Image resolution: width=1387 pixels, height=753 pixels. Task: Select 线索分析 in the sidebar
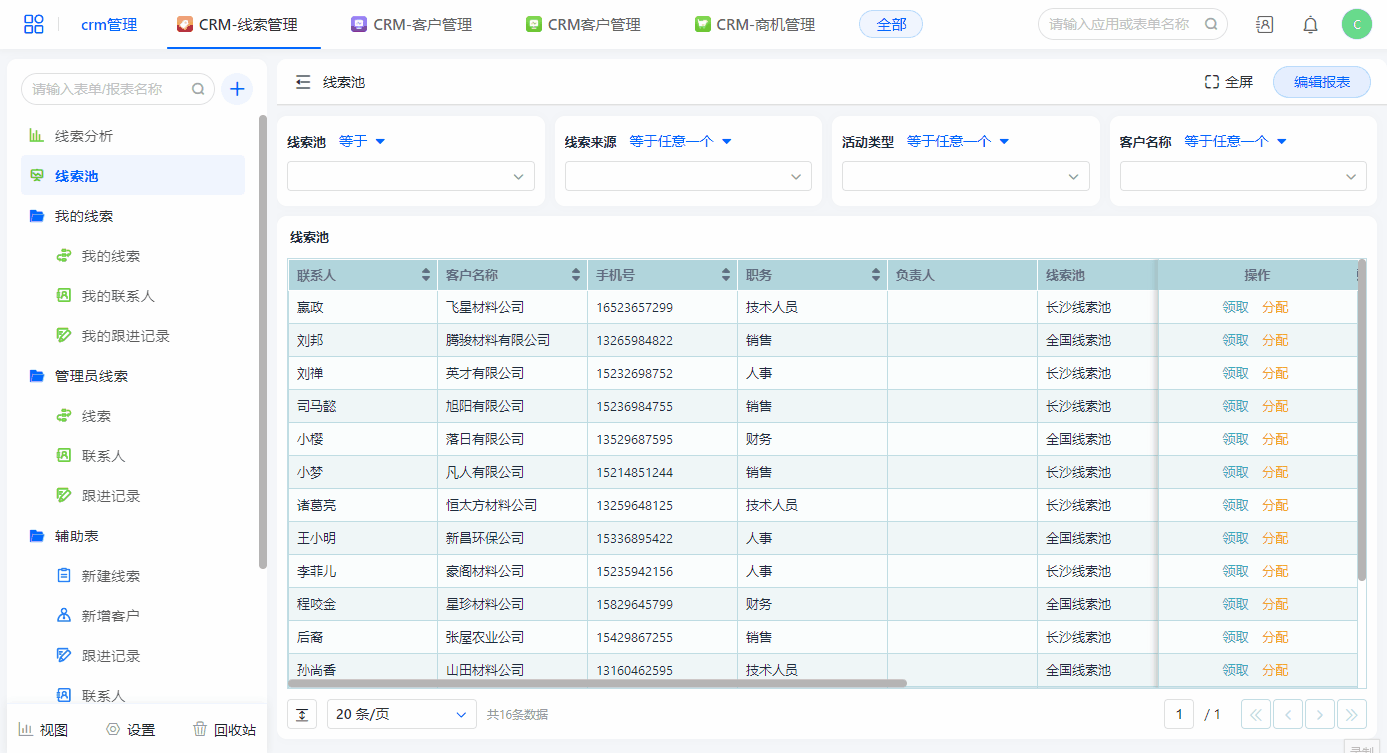click(x=84, y=136)
